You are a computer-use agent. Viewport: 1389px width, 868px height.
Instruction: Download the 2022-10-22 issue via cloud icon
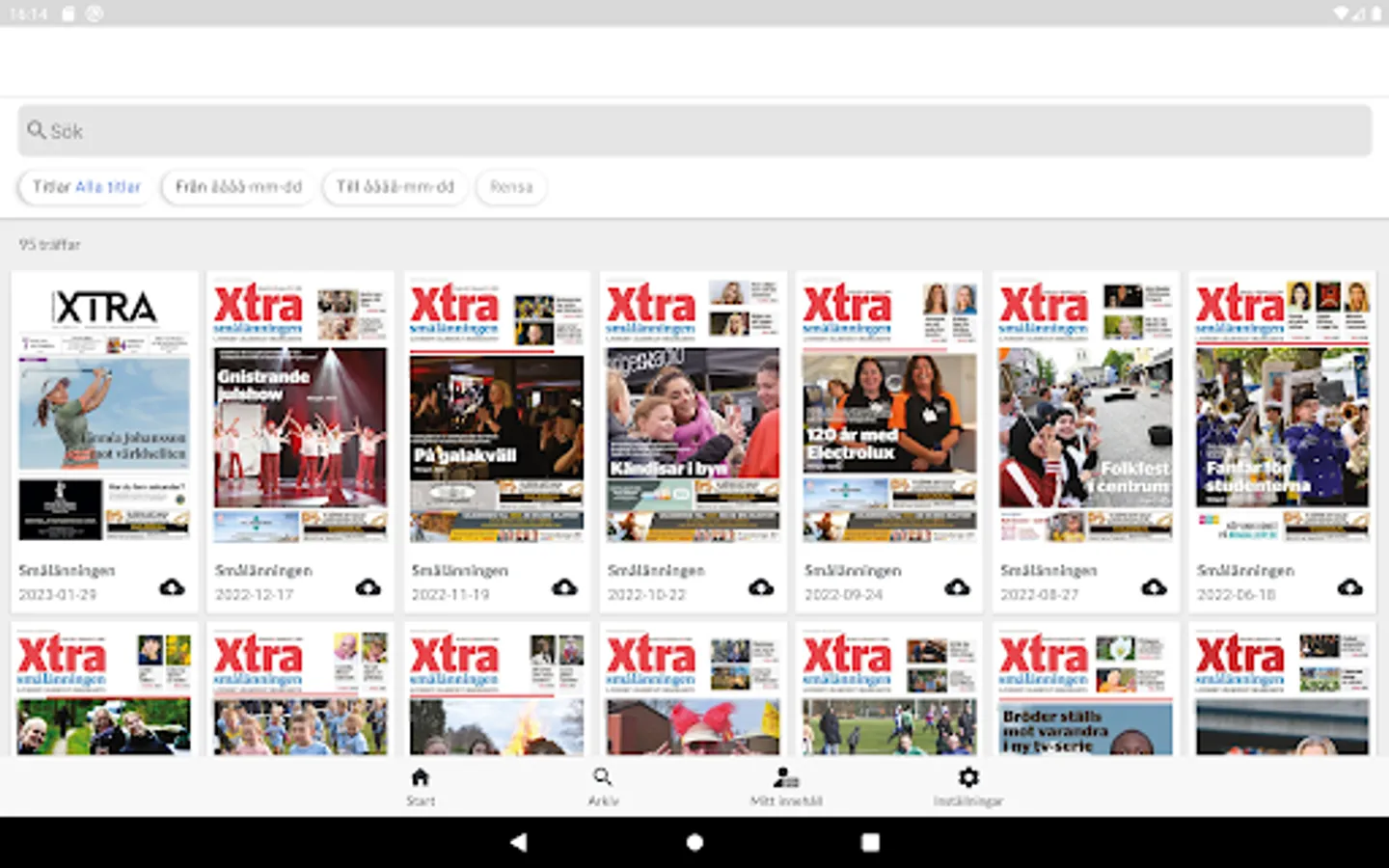tap(761, 587)
